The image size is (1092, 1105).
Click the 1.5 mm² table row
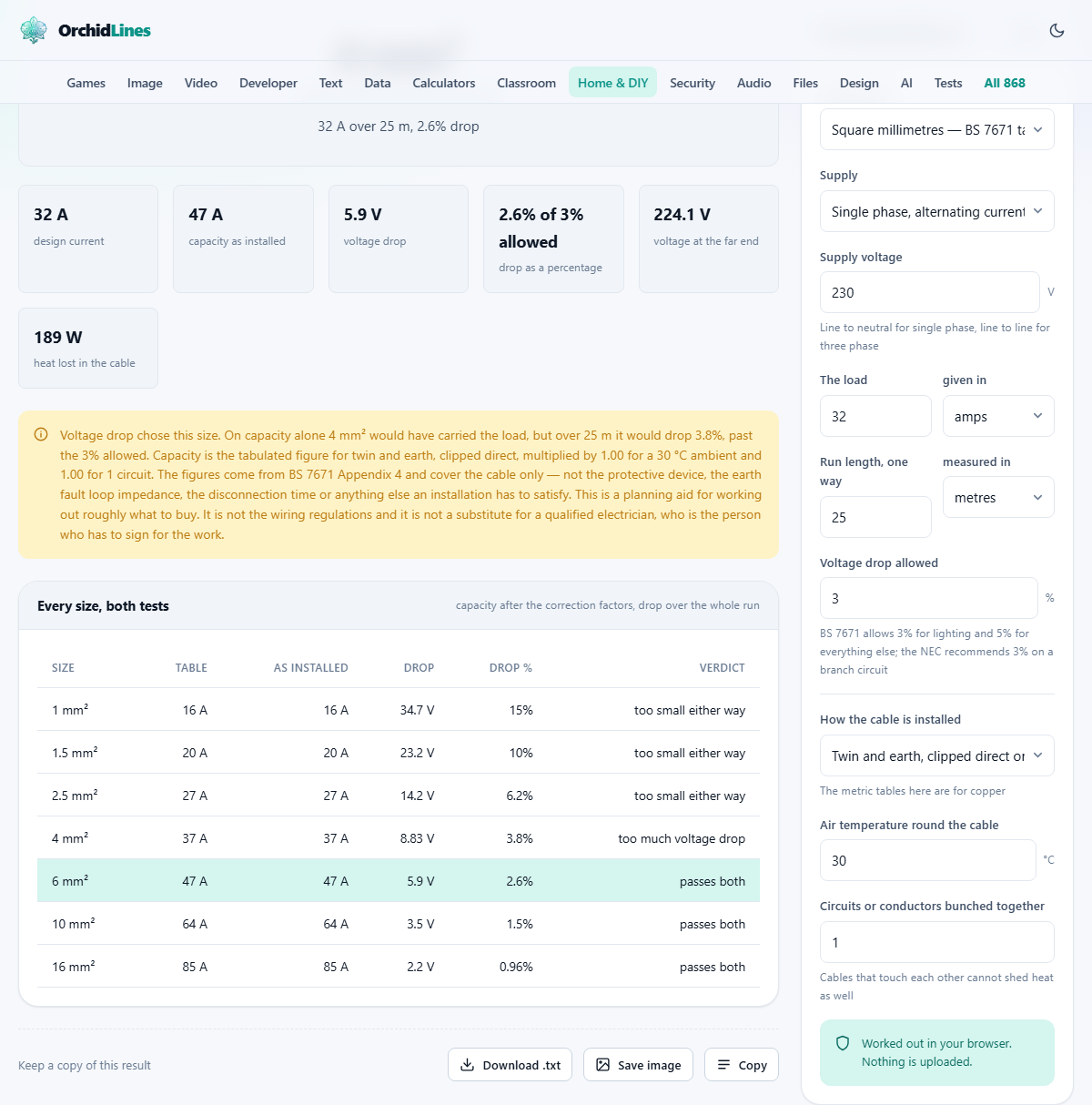pos(399,753)
